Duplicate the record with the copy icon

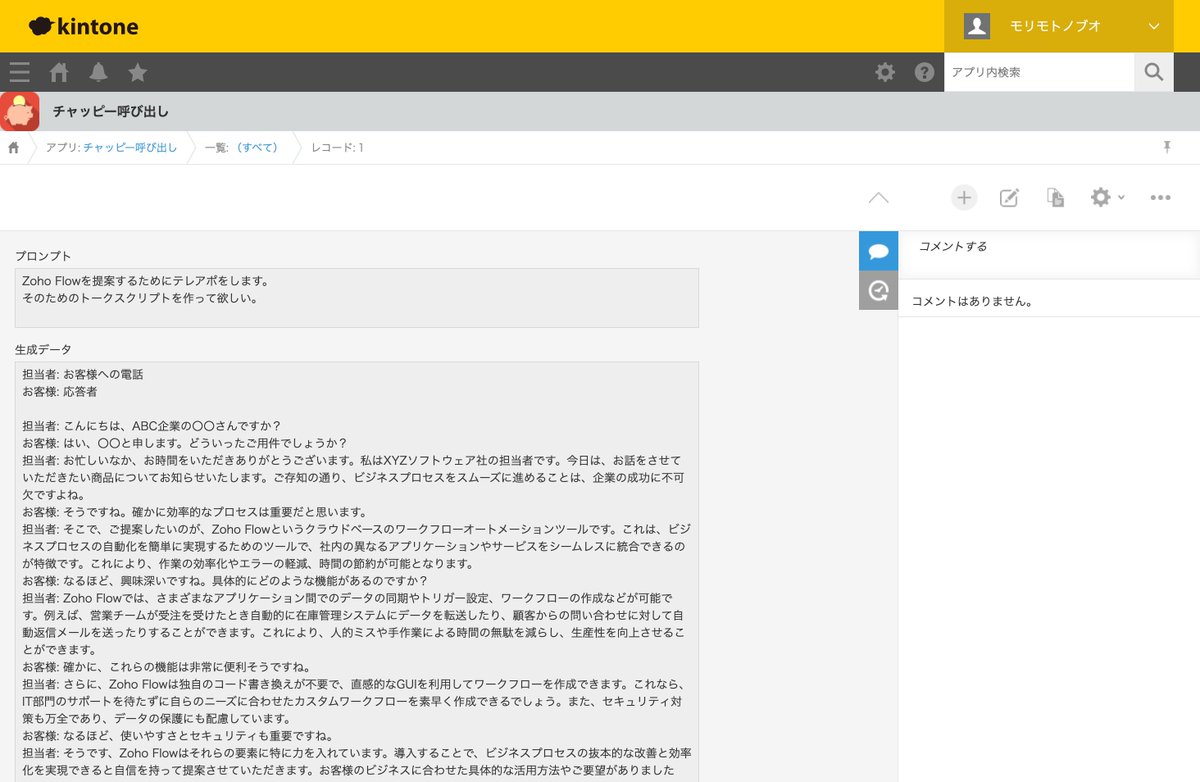click(1054, 197)
